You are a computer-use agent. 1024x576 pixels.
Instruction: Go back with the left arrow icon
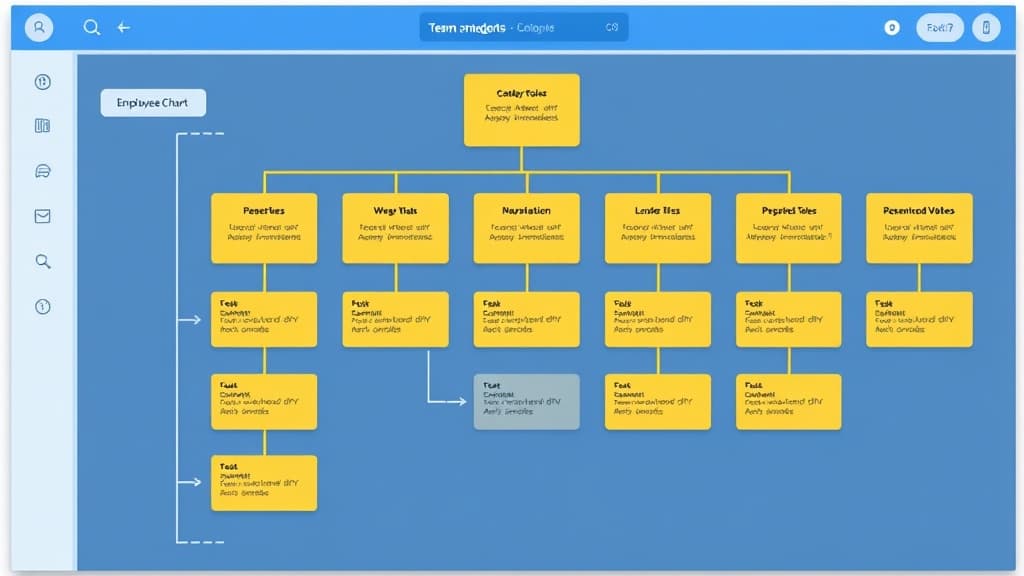[123, 27]
